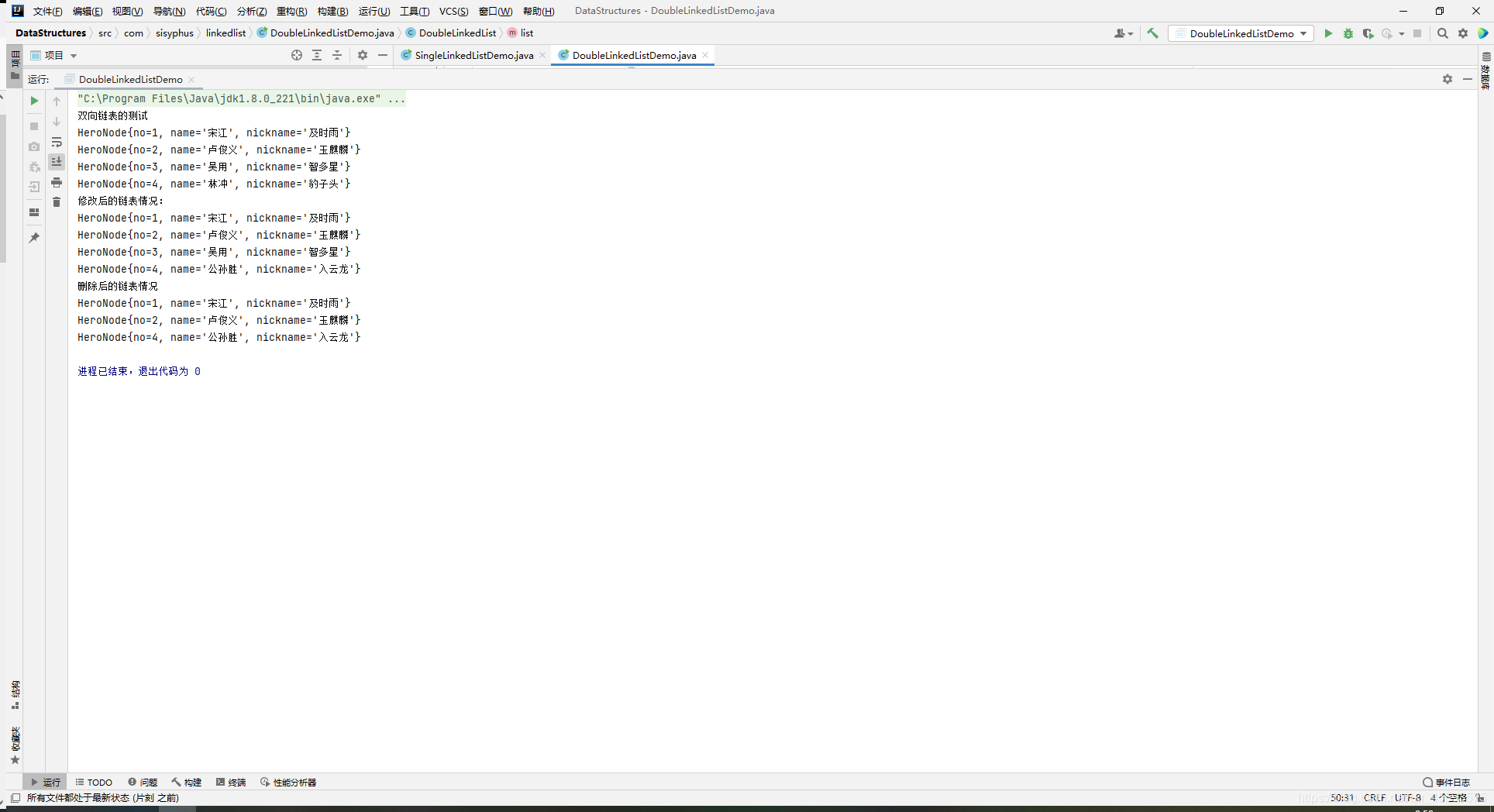Viewport: 1494px width, 812px height.
Task: Toggle scroll to end of console
Action: 57,162
